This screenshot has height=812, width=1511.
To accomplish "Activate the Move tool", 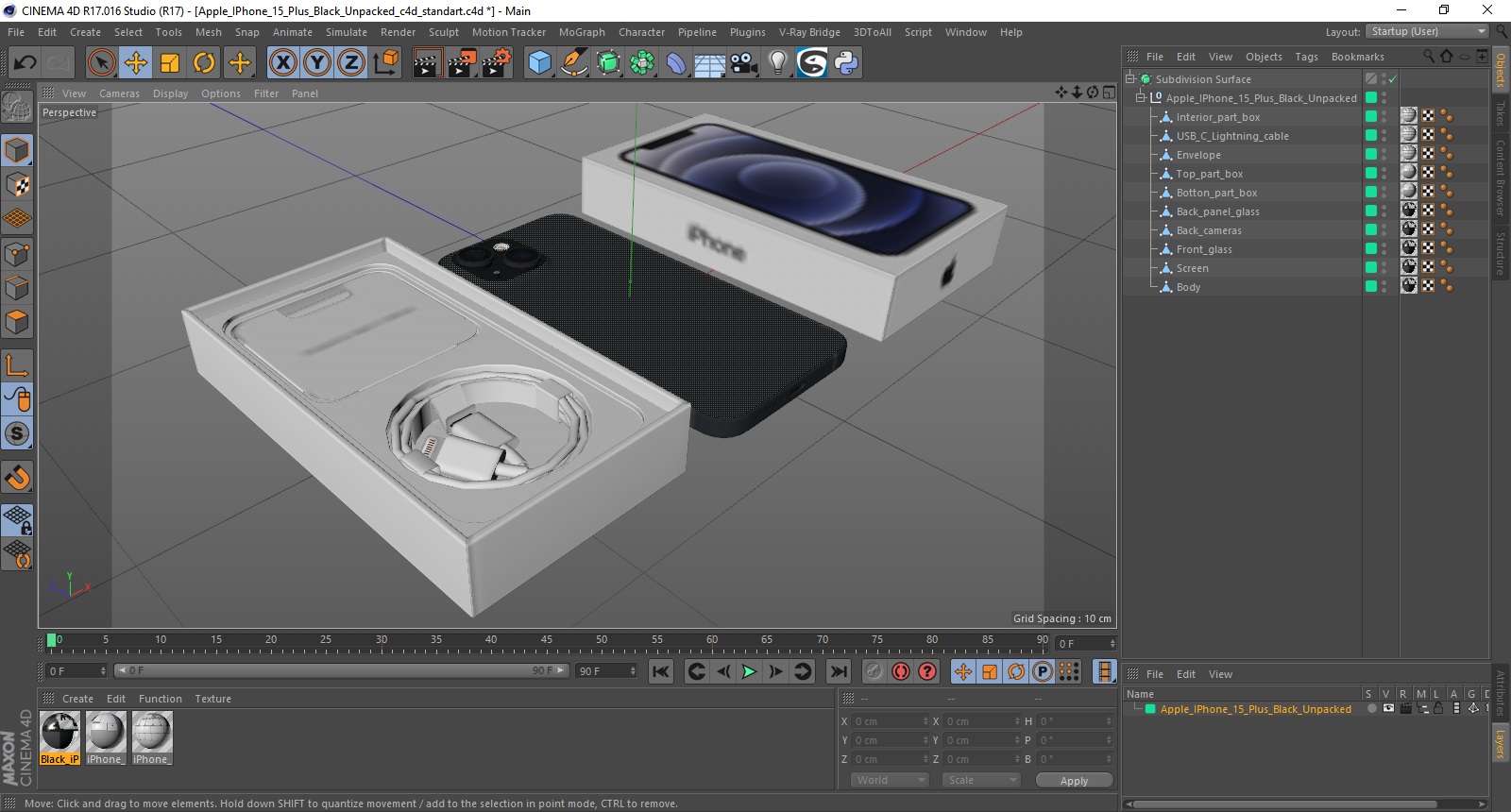I will [x=136, y=63].
